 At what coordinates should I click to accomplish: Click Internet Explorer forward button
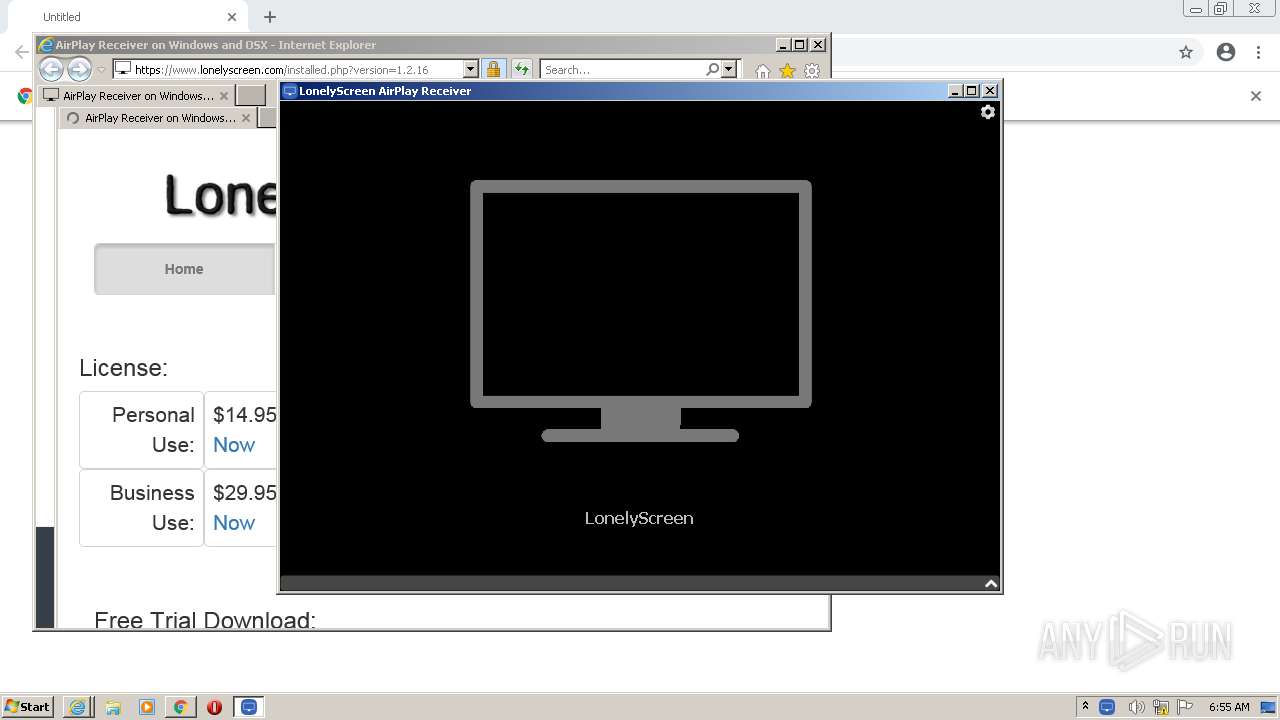(79, 69)
